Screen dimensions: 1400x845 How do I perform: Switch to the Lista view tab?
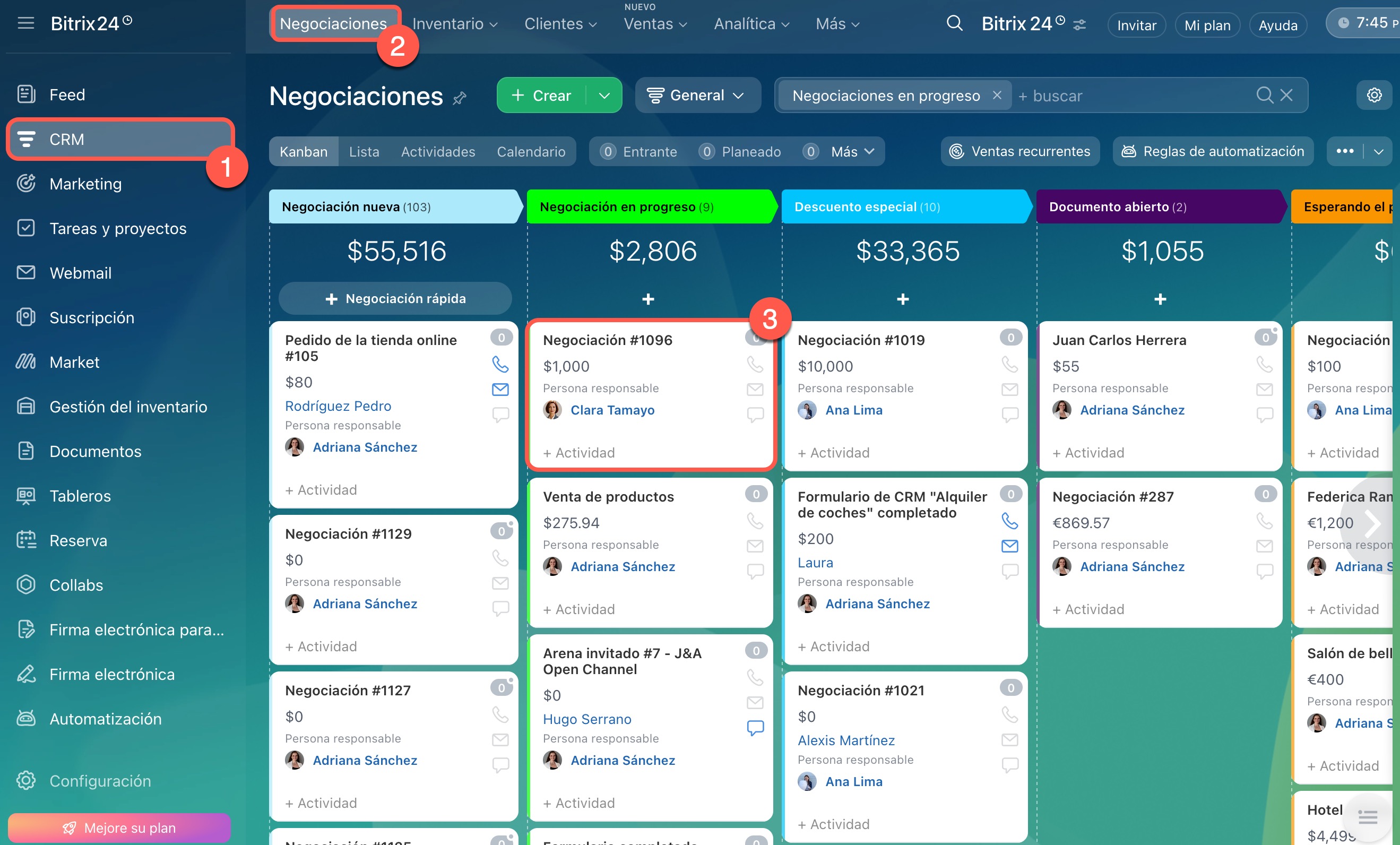click(364, 152)
